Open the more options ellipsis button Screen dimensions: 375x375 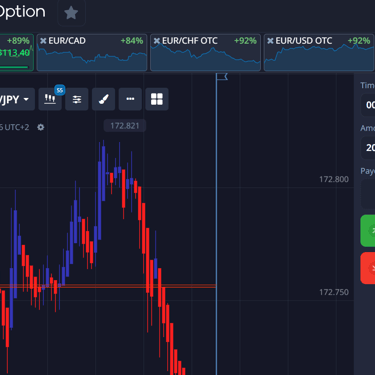click(x=130, y=99)
